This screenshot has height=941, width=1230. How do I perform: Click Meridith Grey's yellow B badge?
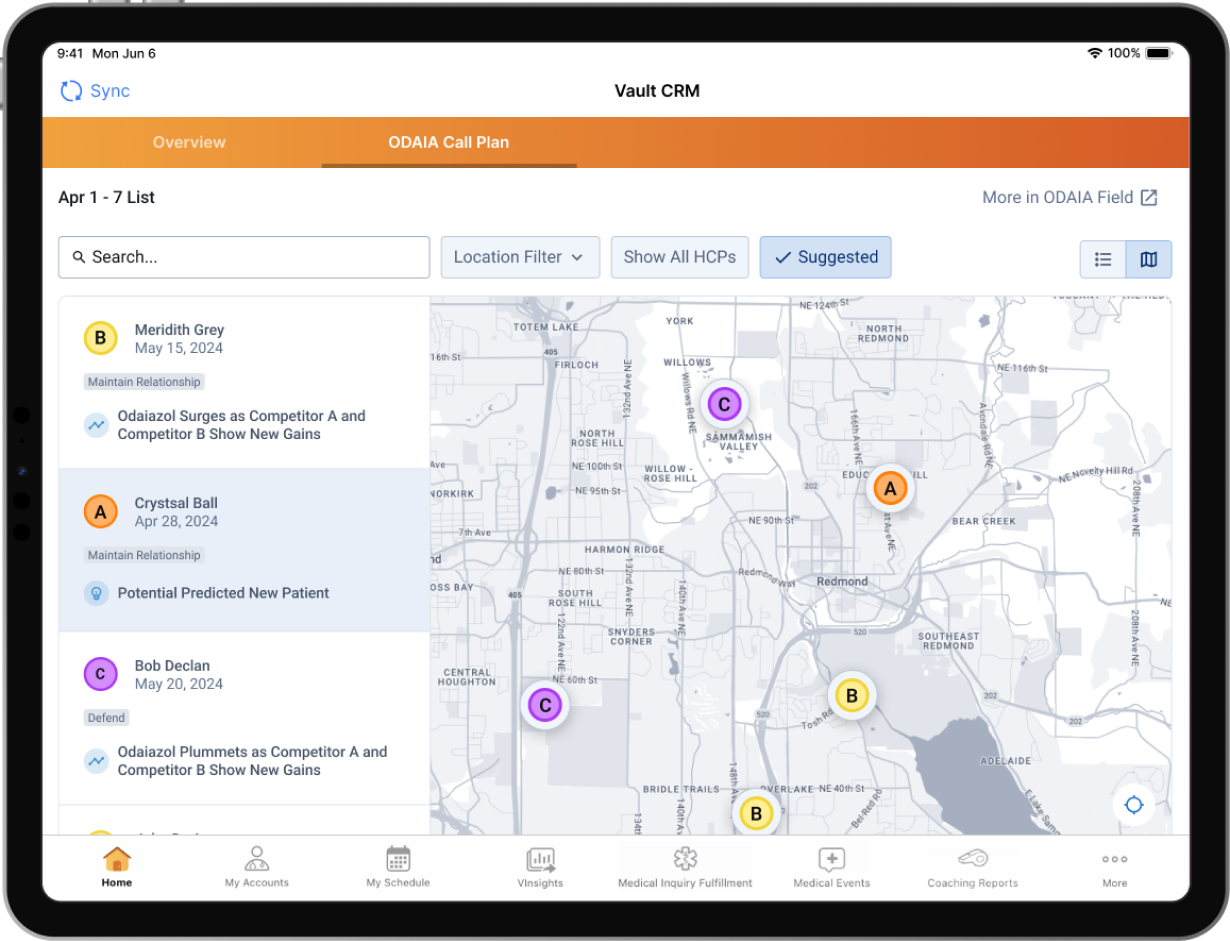pos(100,338)
